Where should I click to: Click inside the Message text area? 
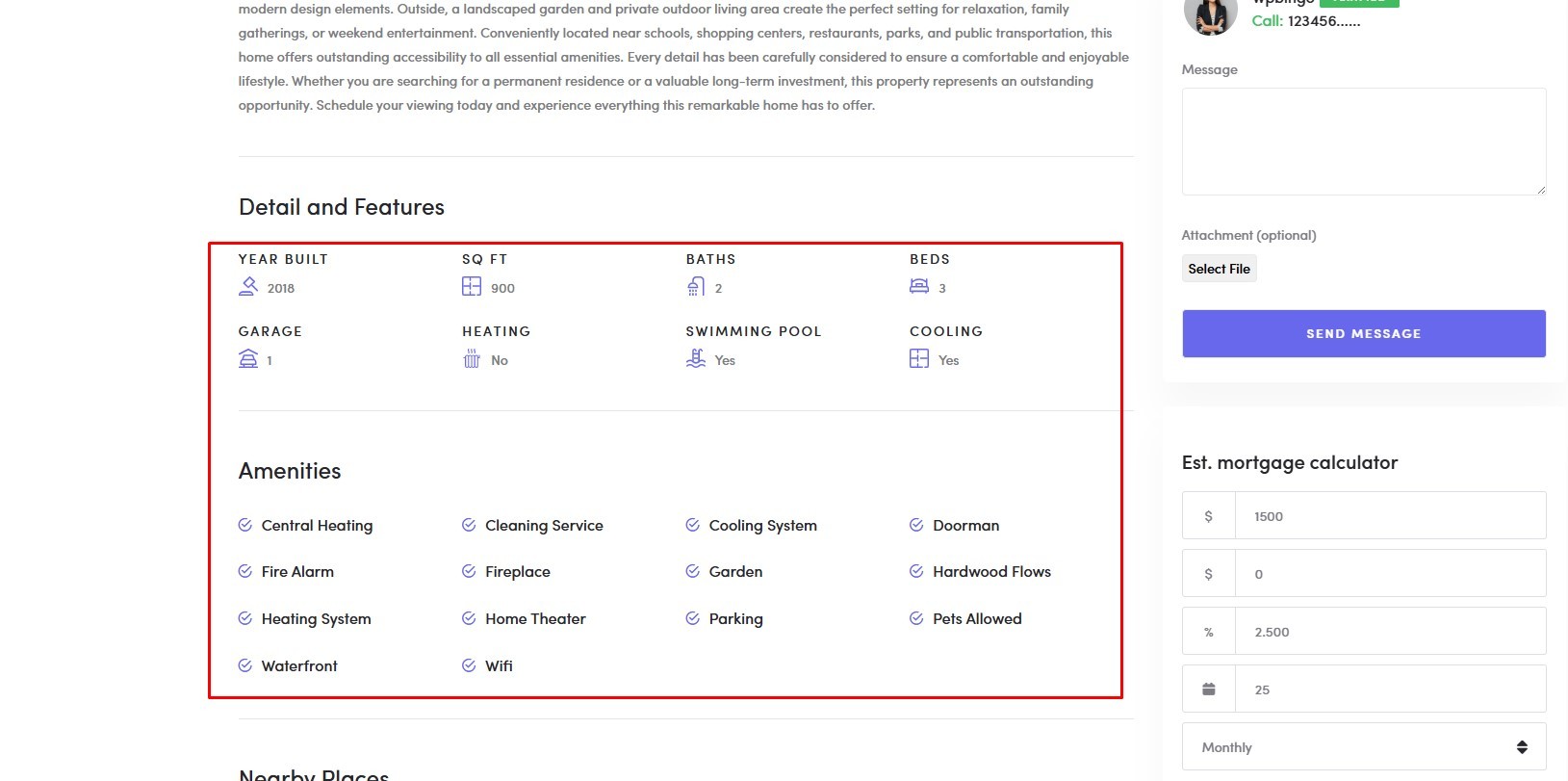click(1364, 142)
